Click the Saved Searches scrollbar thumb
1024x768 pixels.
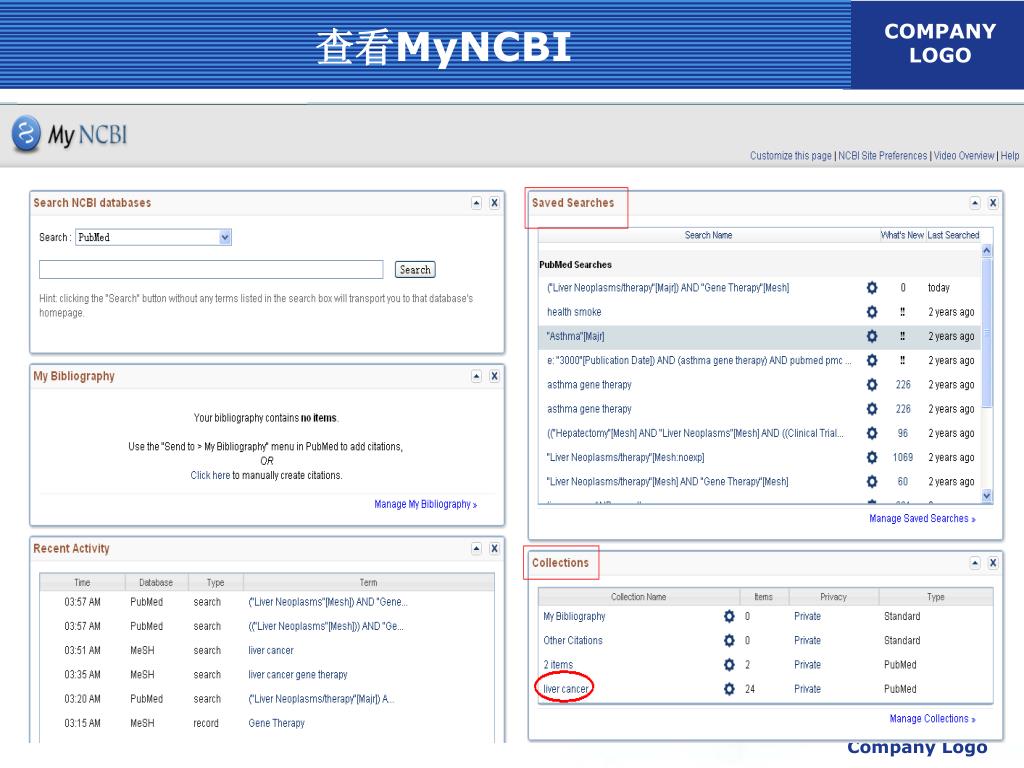click(x=987, y=333)
